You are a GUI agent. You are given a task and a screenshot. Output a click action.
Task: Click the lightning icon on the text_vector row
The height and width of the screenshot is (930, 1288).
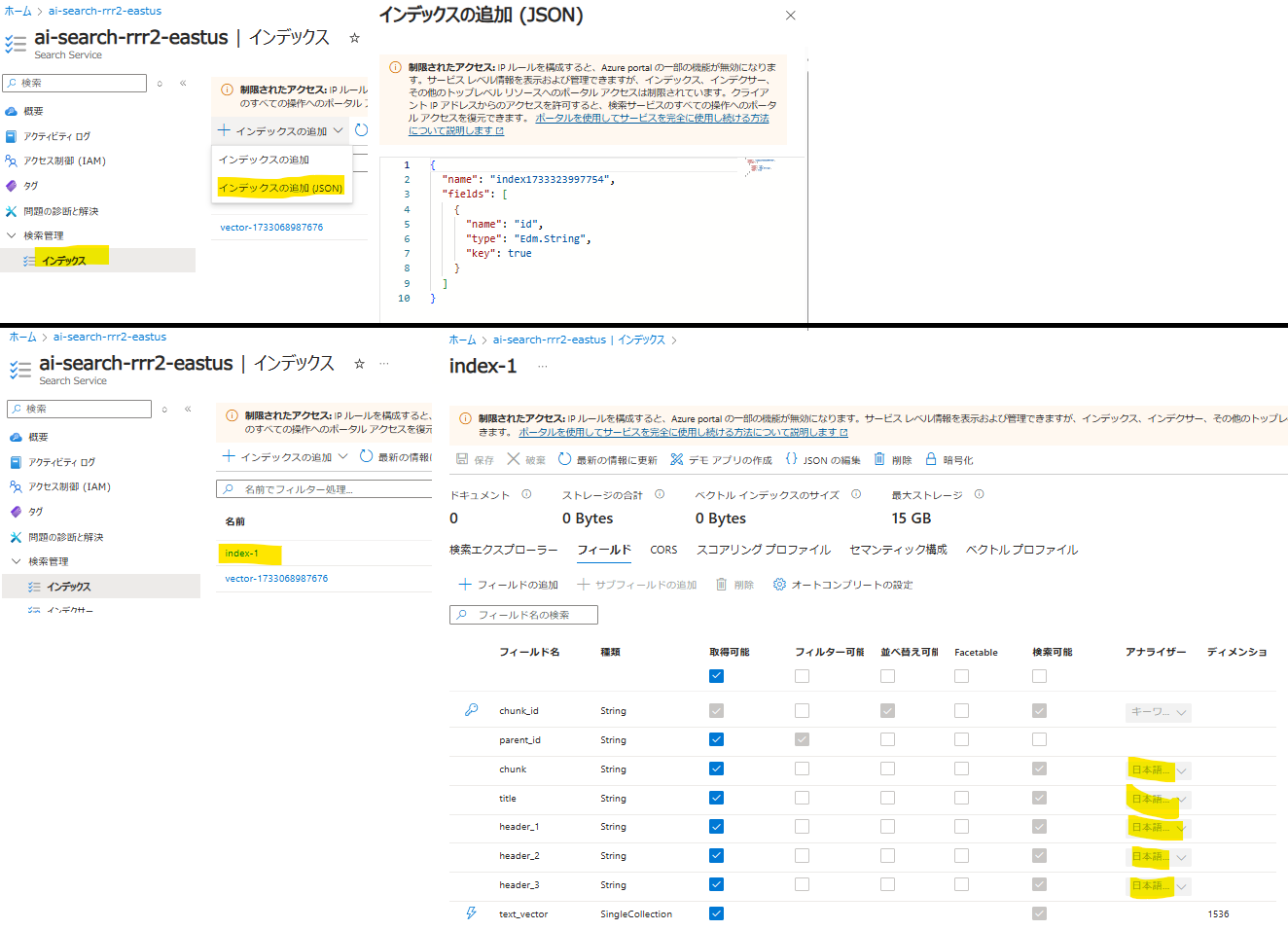471,913
